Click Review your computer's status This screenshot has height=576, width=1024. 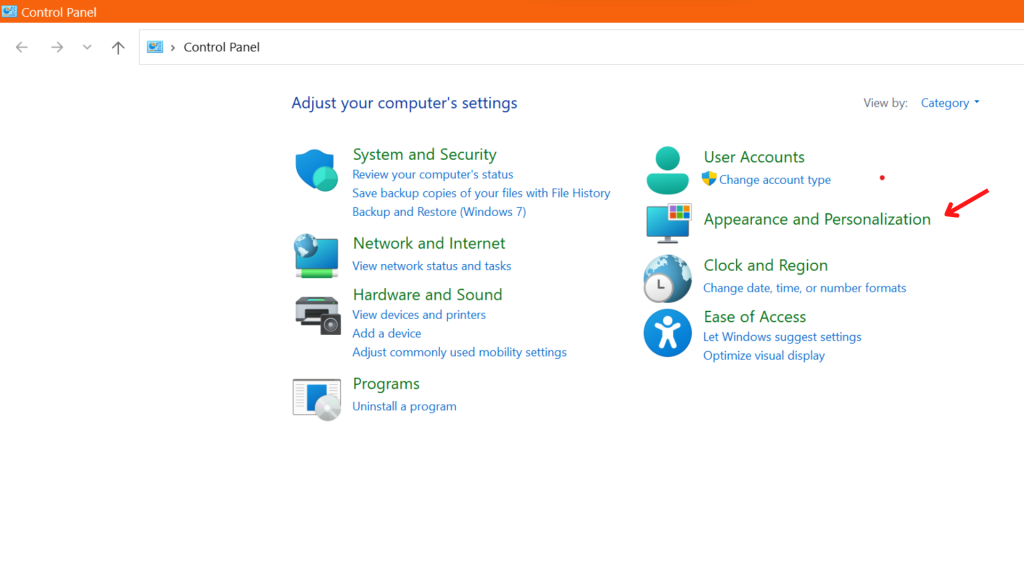[432, 174]
